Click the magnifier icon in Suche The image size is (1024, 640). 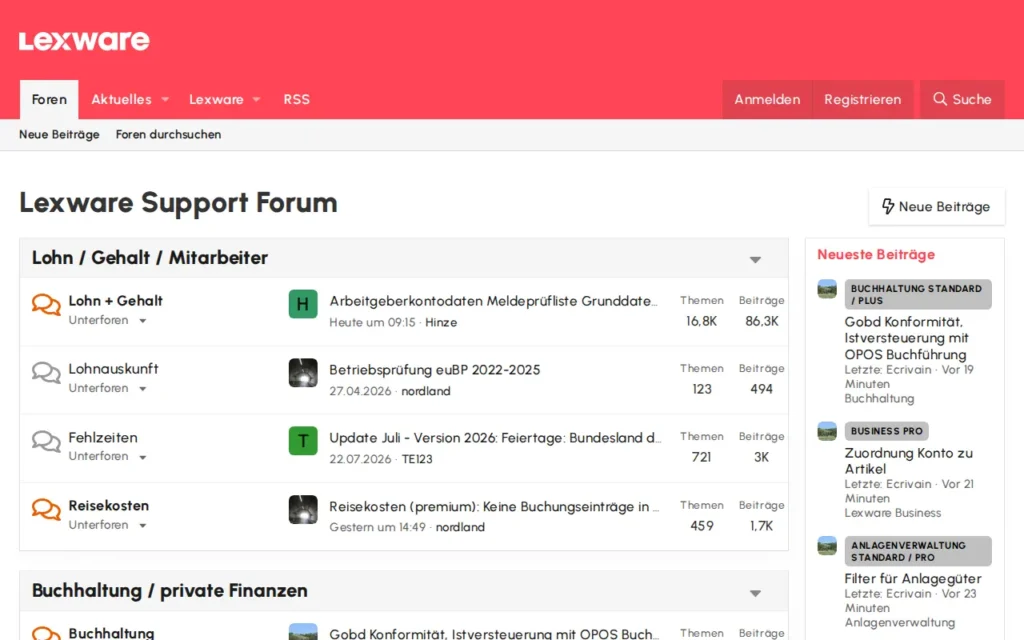point(940,99)
